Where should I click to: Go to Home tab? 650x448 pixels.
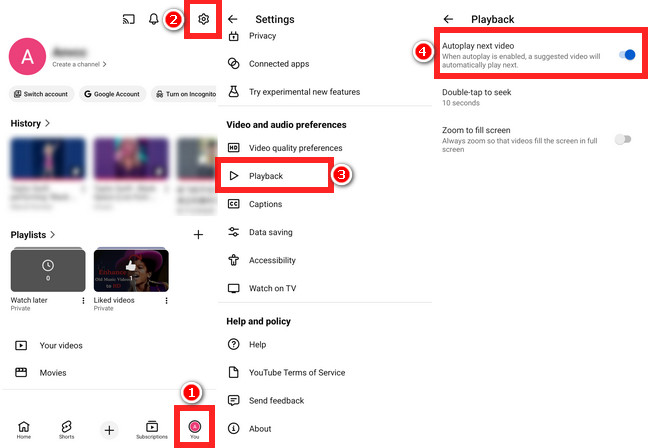tap(24, 430)
